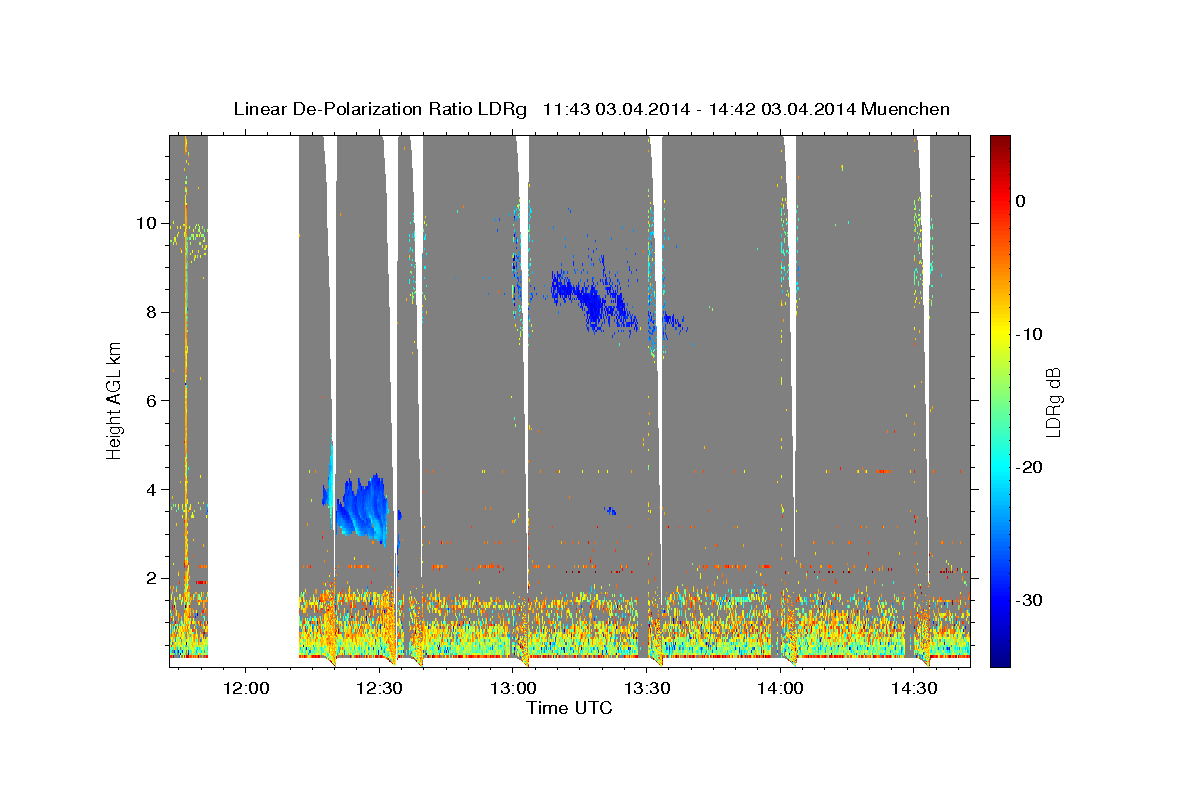
Task: Select the 12:00 time tick label
Action: click(246, 688)
